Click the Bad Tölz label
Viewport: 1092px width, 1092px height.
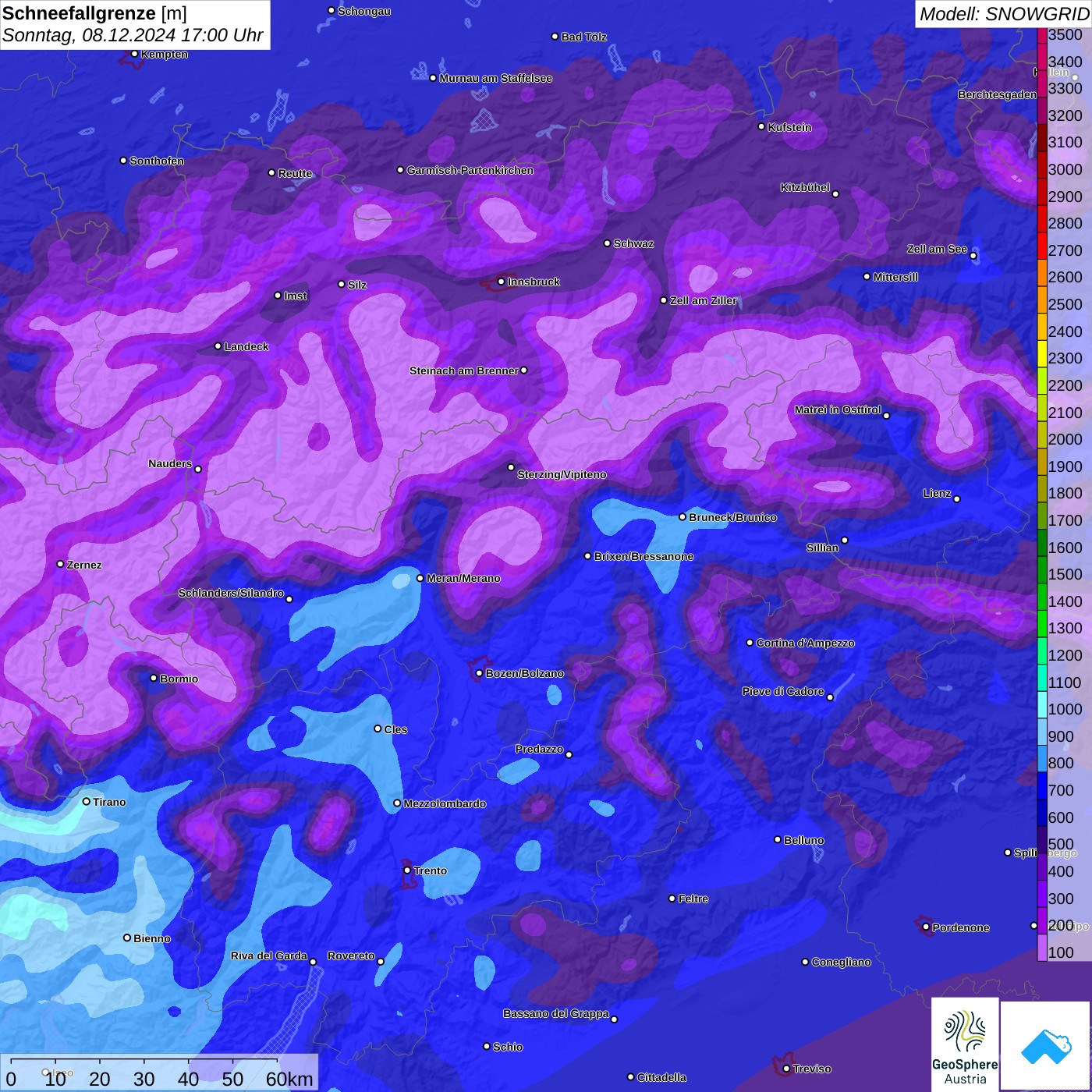click(584, 37)
